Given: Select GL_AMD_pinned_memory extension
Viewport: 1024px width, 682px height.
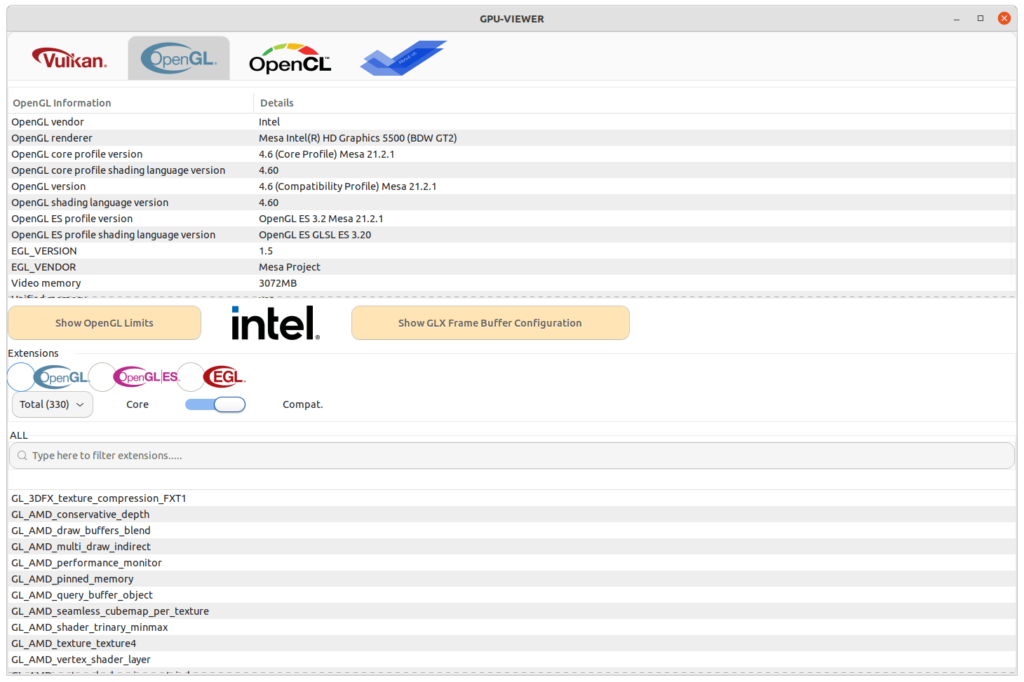Looking at the screenshot, I should pyautogui.click(x=512, y=579).
